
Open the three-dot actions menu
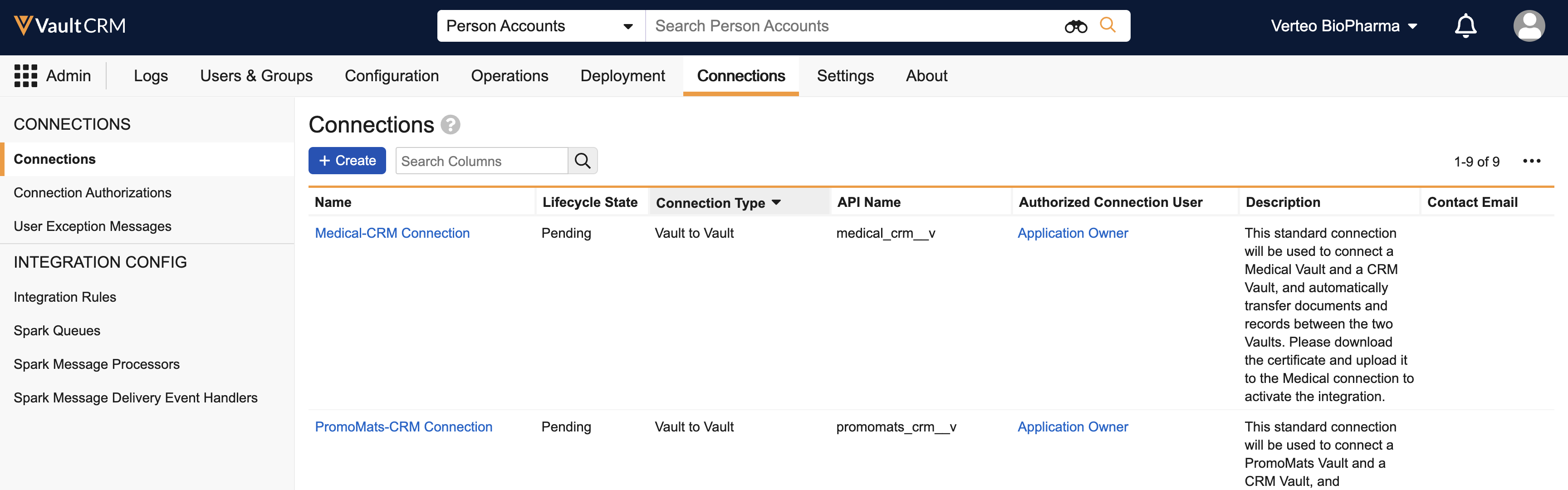[1532, 162]
